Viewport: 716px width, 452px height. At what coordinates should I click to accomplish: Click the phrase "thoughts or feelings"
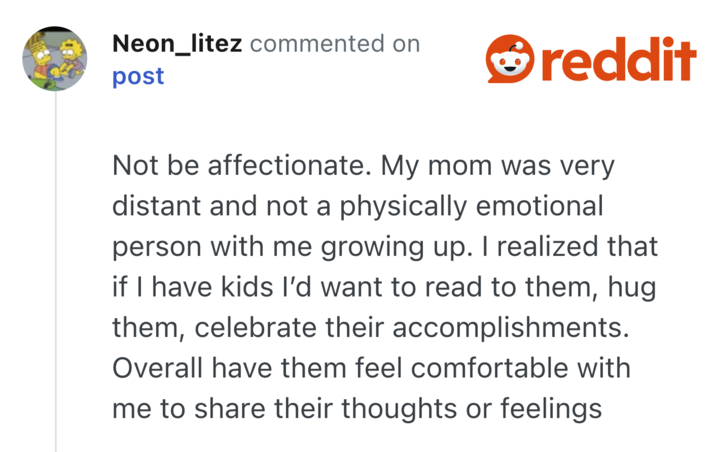point(472,410)
